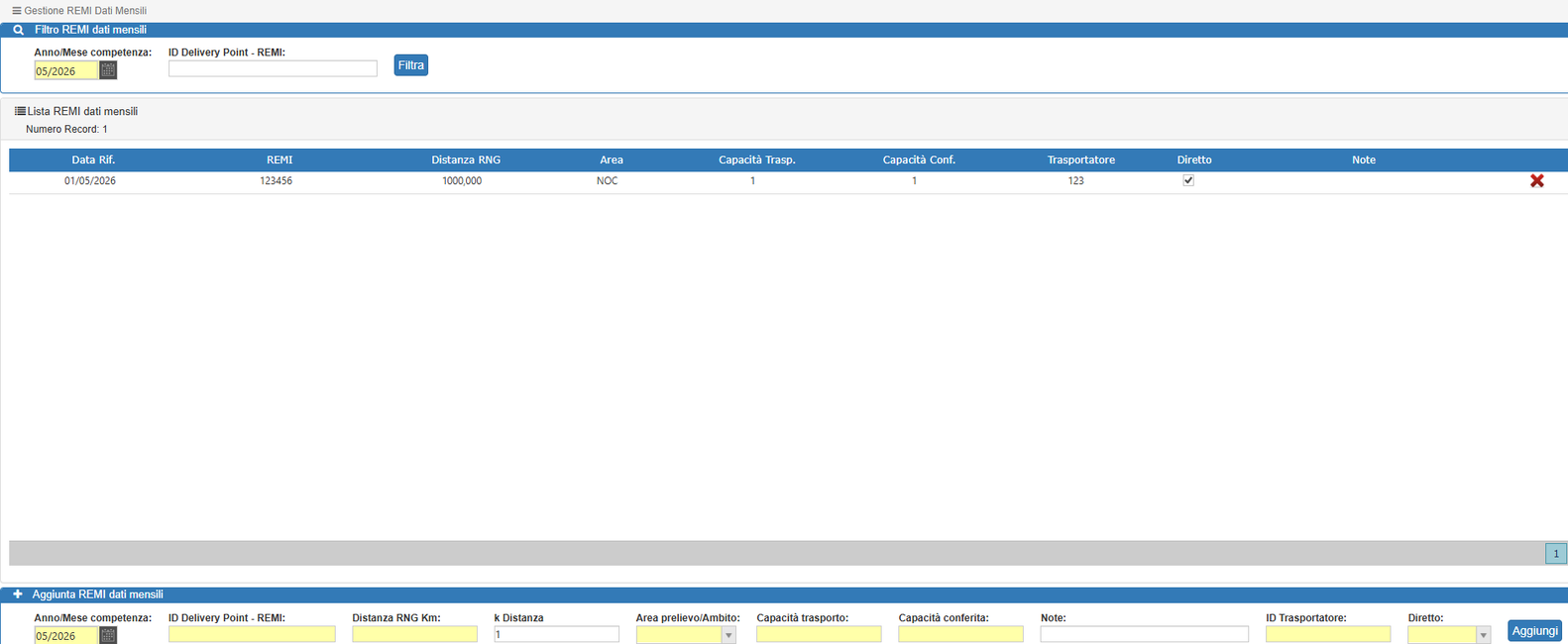Image resolution: width=1568 pixels, height=644 pixels.
Task: Focus the filter ID Delivery Point - REMI field
Action: pyautogui.click(x=273, y=68)
